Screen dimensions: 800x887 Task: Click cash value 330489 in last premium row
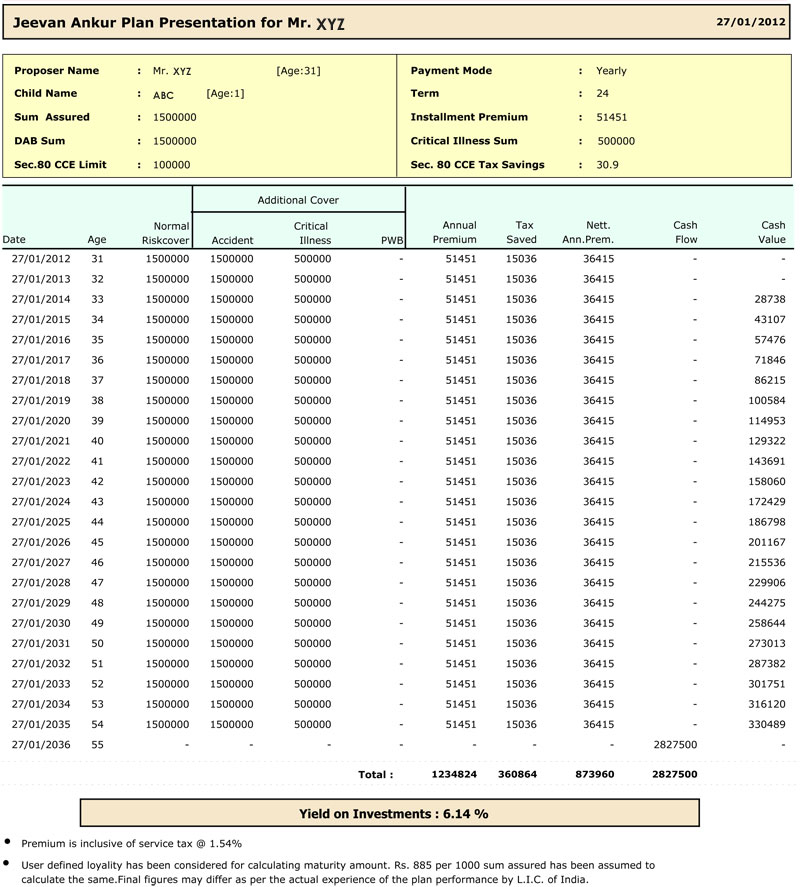pyautogui.click(x=767, y=724)
